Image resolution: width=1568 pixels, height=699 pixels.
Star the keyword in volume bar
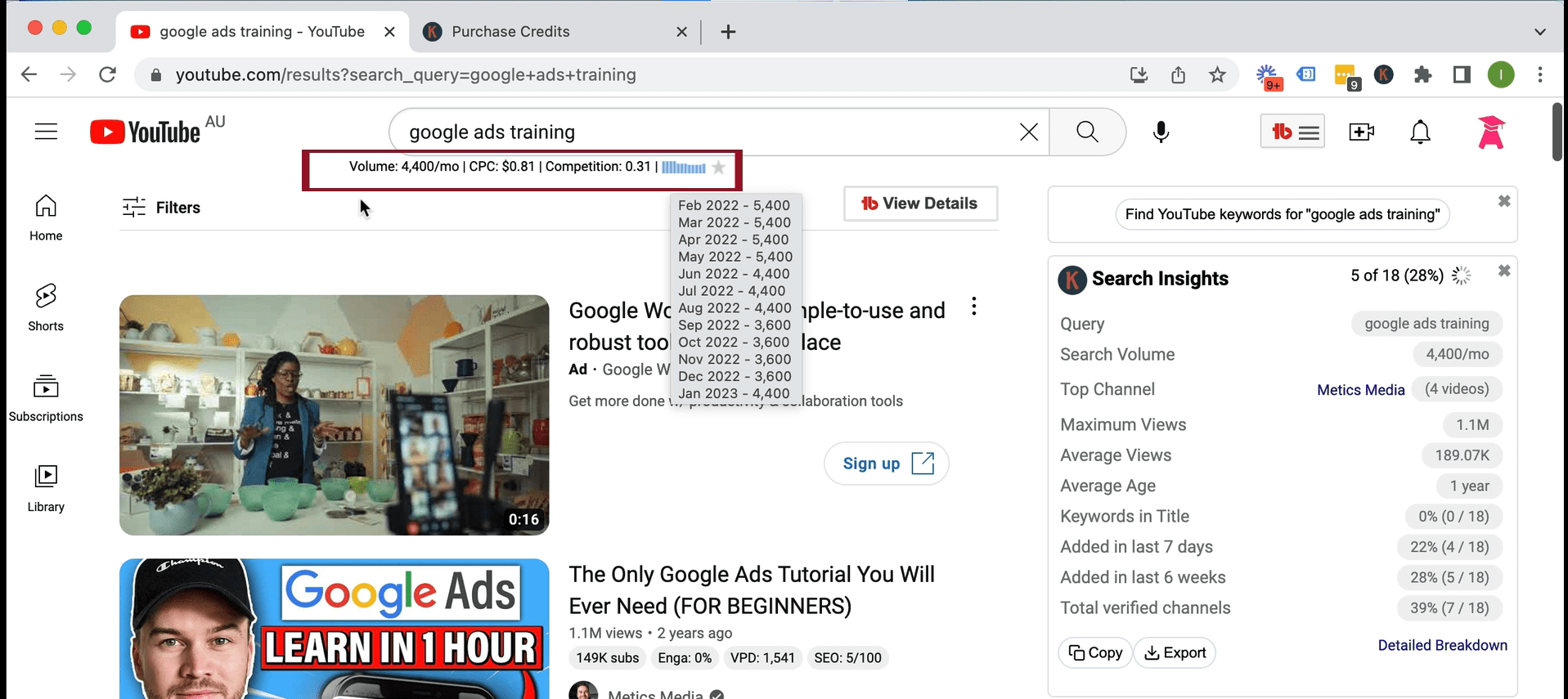[x=718, y=167]
